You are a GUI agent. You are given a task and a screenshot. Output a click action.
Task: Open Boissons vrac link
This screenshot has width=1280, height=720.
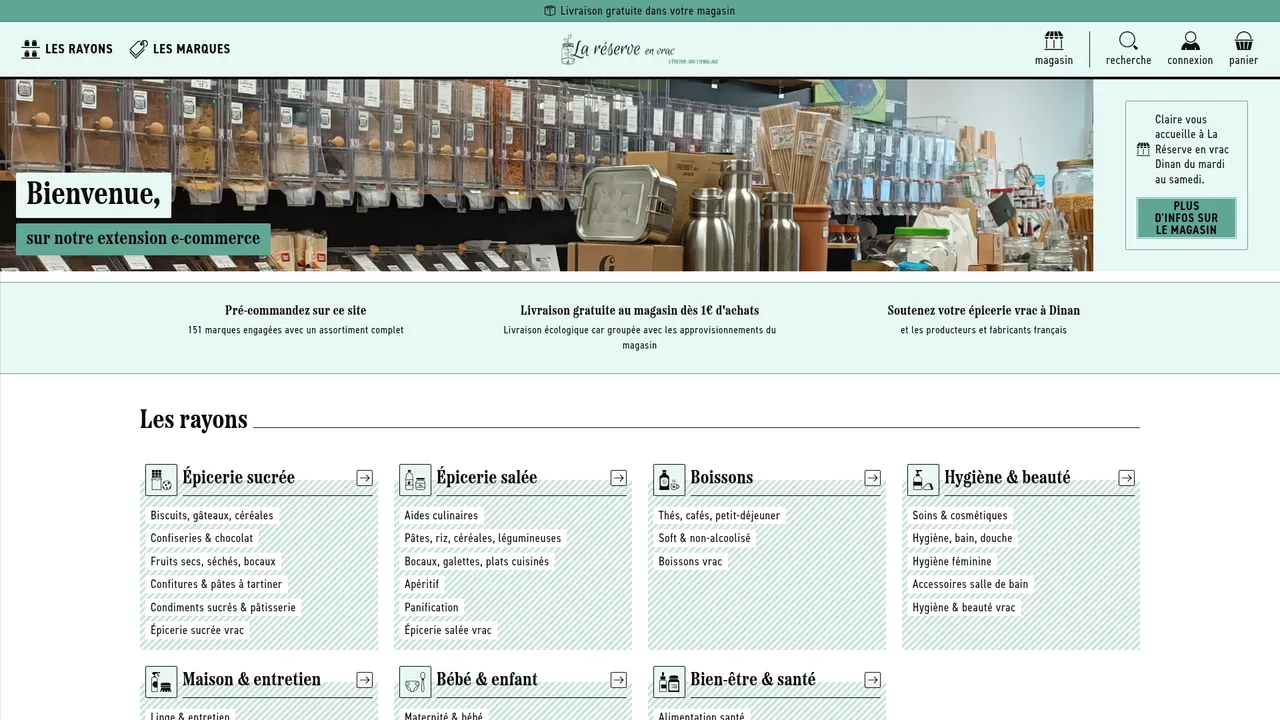690,562
